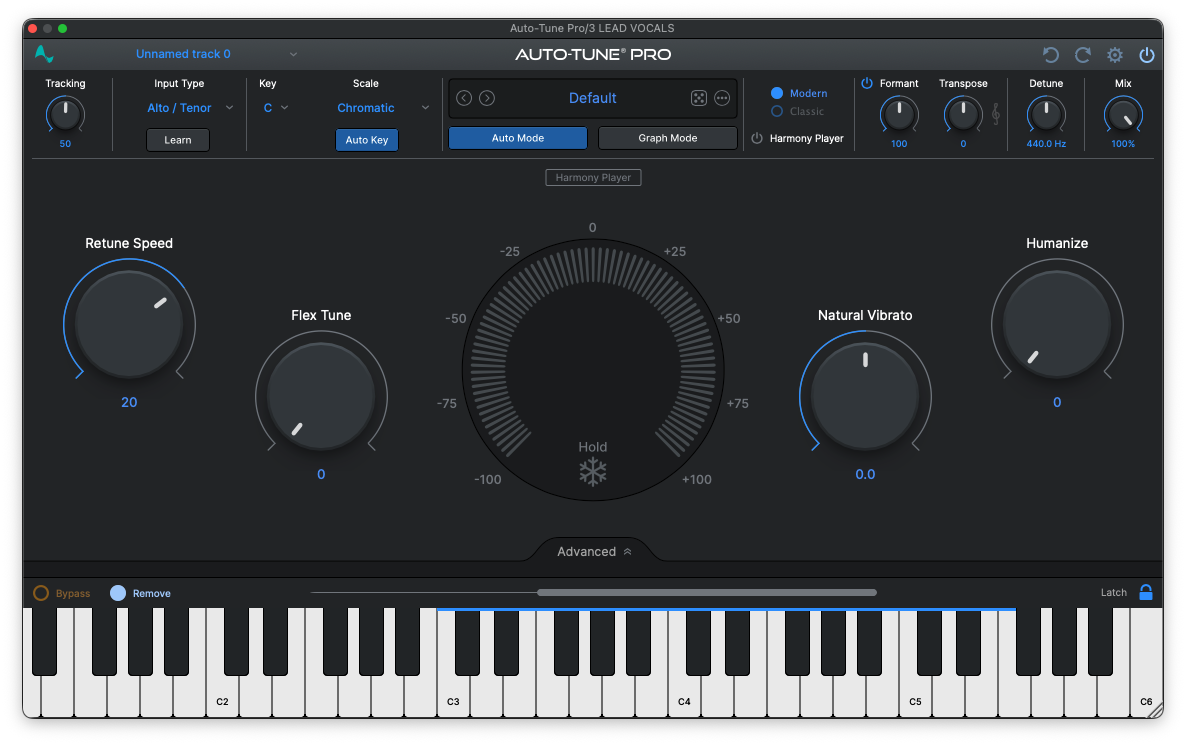1186x745 pixels.
Task: Toggle the Formant power switch
Action: (865, 83)
